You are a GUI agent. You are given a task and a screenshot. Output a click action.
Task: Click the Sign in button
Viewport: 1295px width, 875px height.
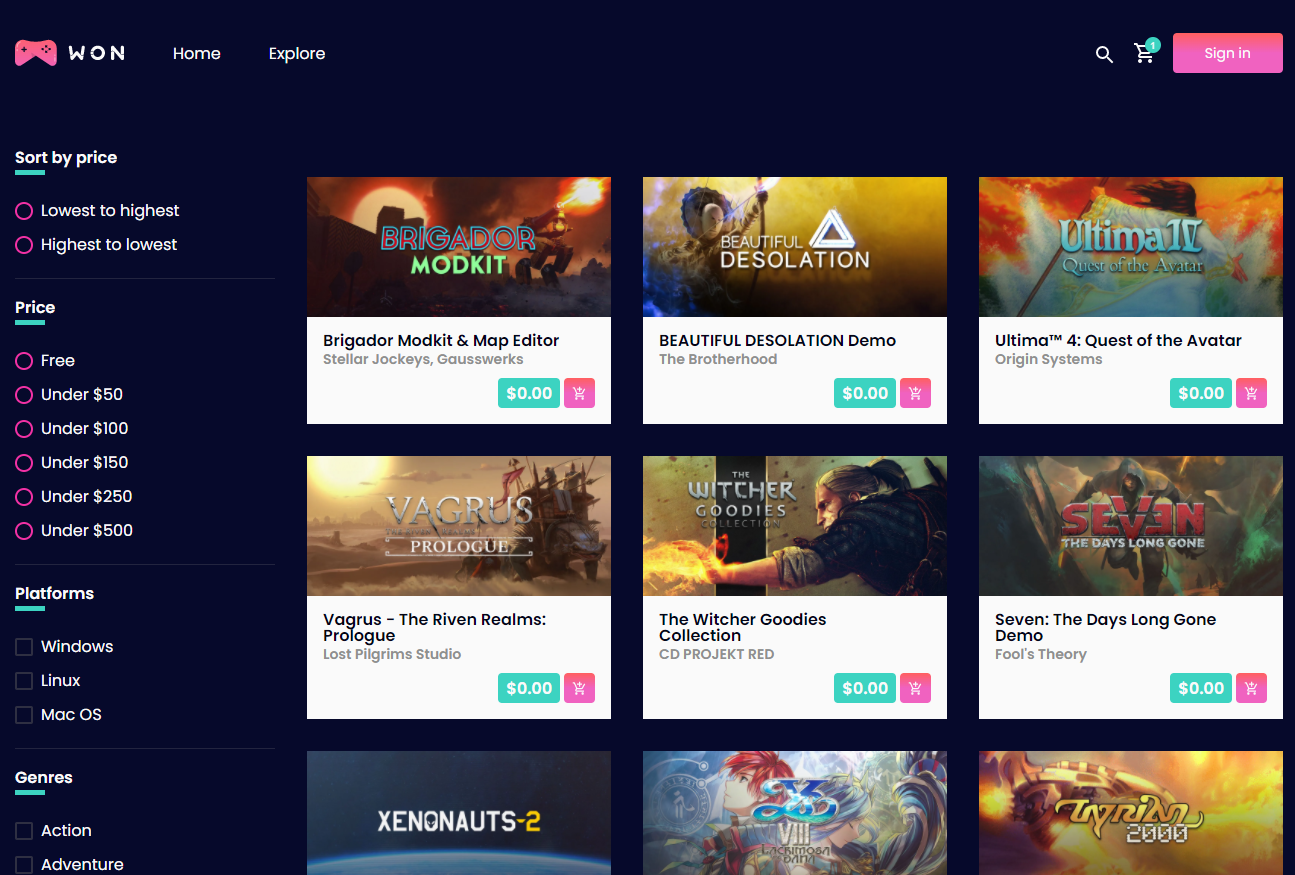(1228, 53)
